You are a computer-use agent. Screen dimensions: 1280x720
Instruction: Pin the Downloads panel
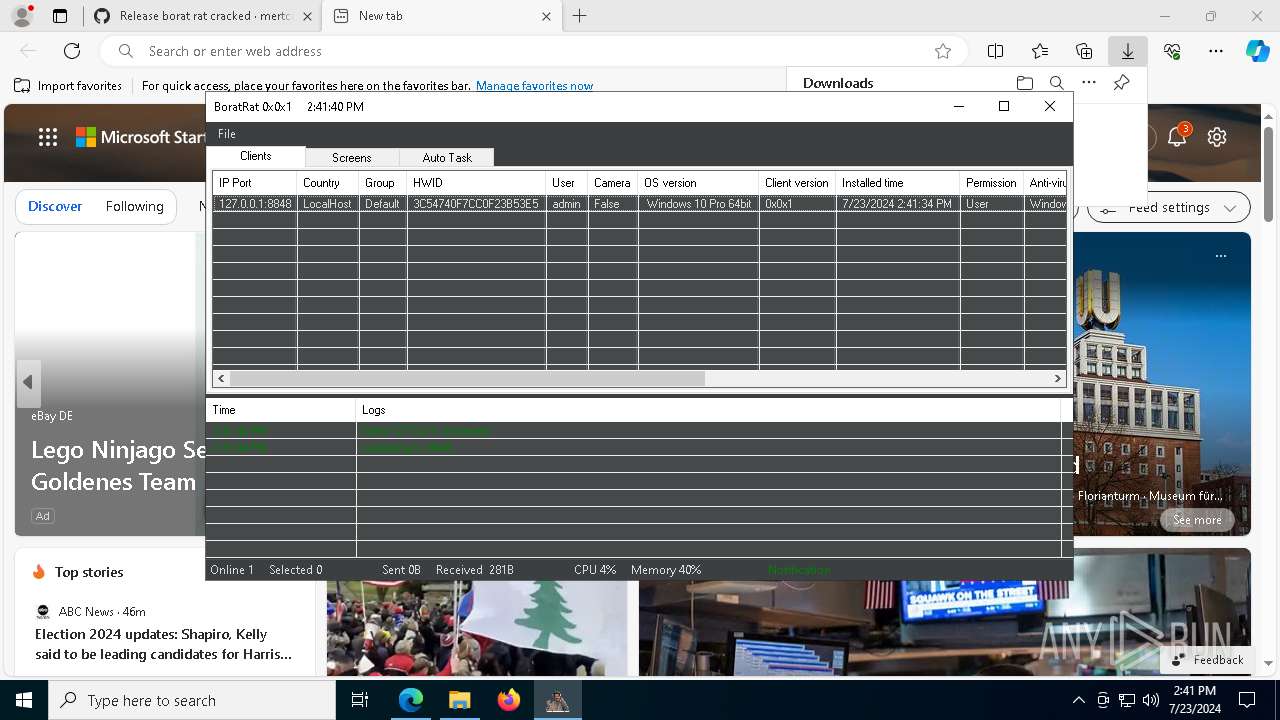pos(1122,83)
